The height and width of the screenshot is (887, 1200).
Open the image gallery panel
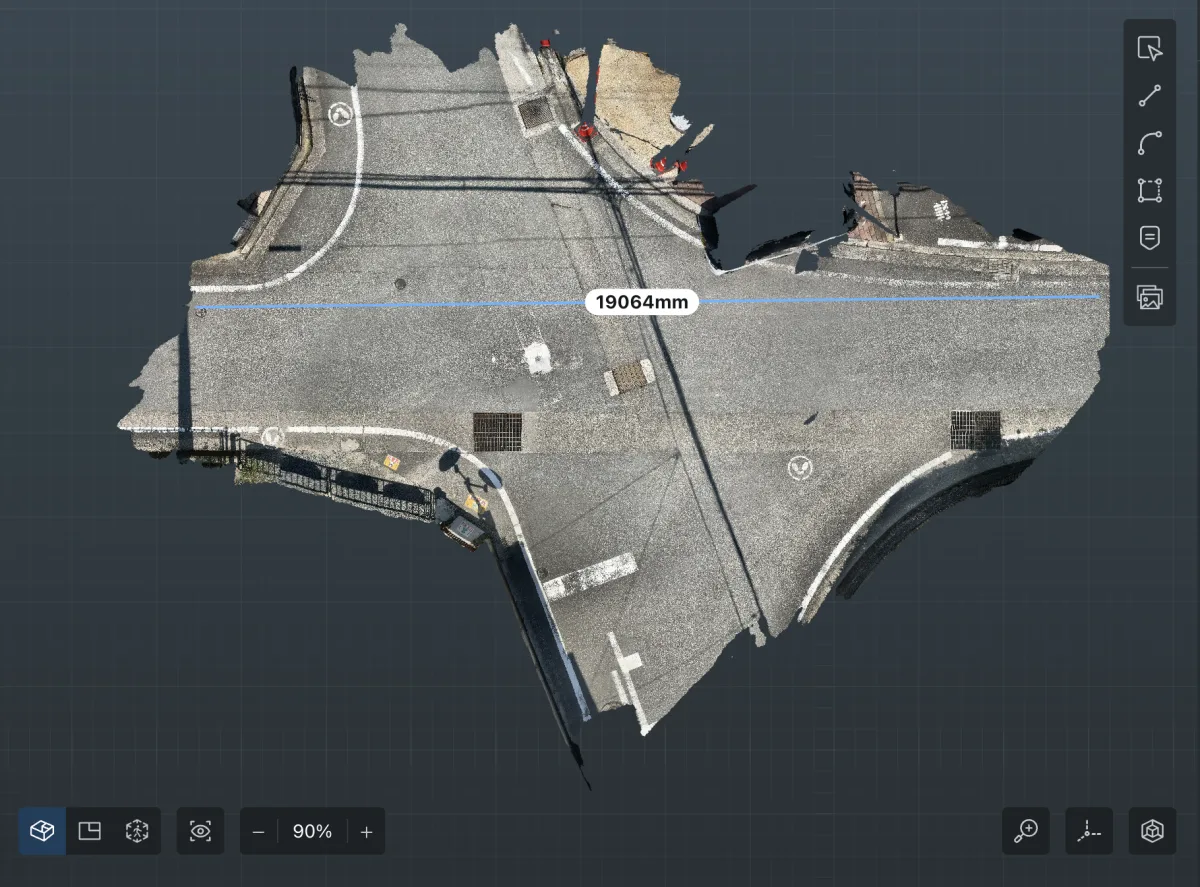pos(1150,297)
